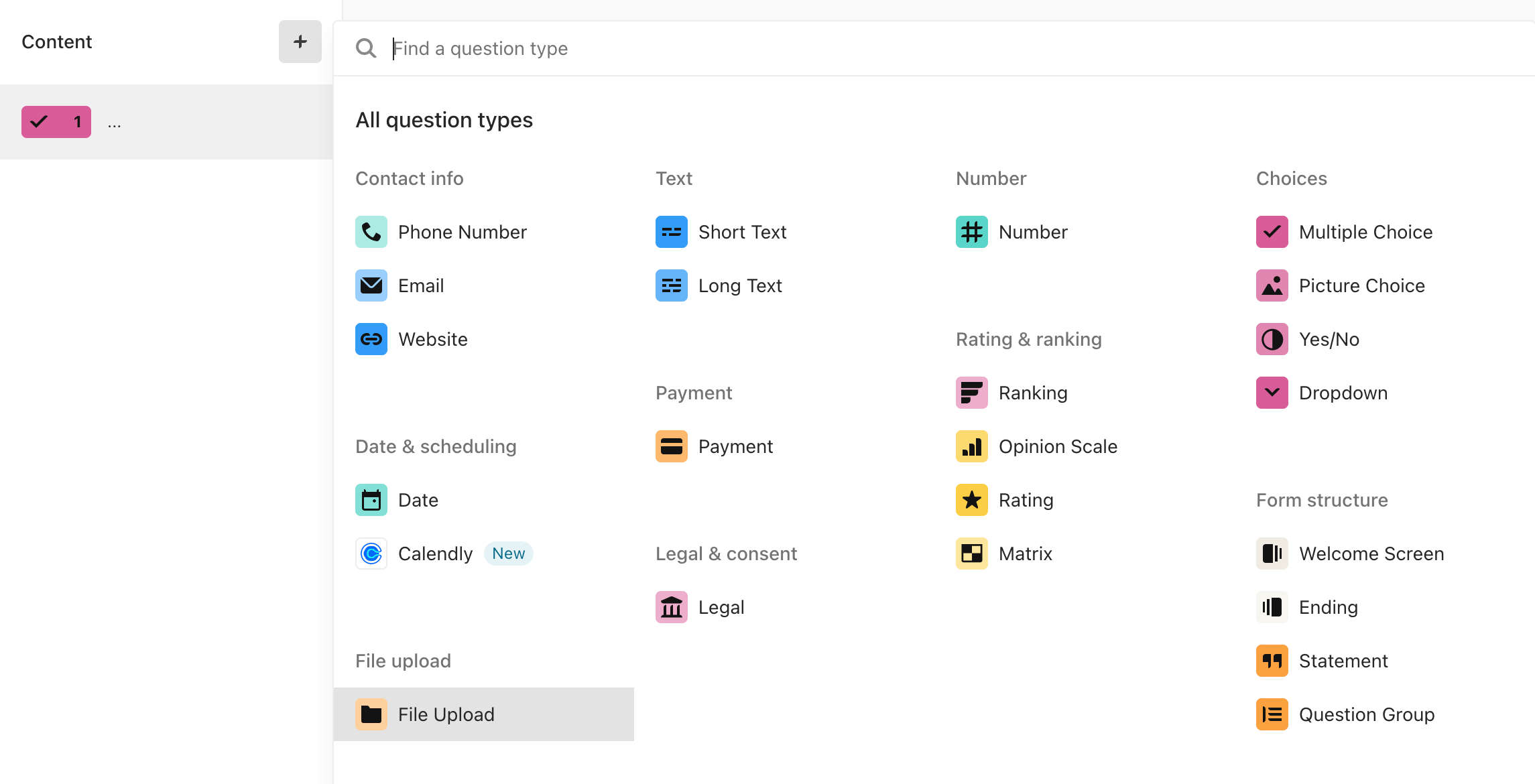
Task: Click the Multiple Choice checkmark icon
Action: click(1272, 232)
